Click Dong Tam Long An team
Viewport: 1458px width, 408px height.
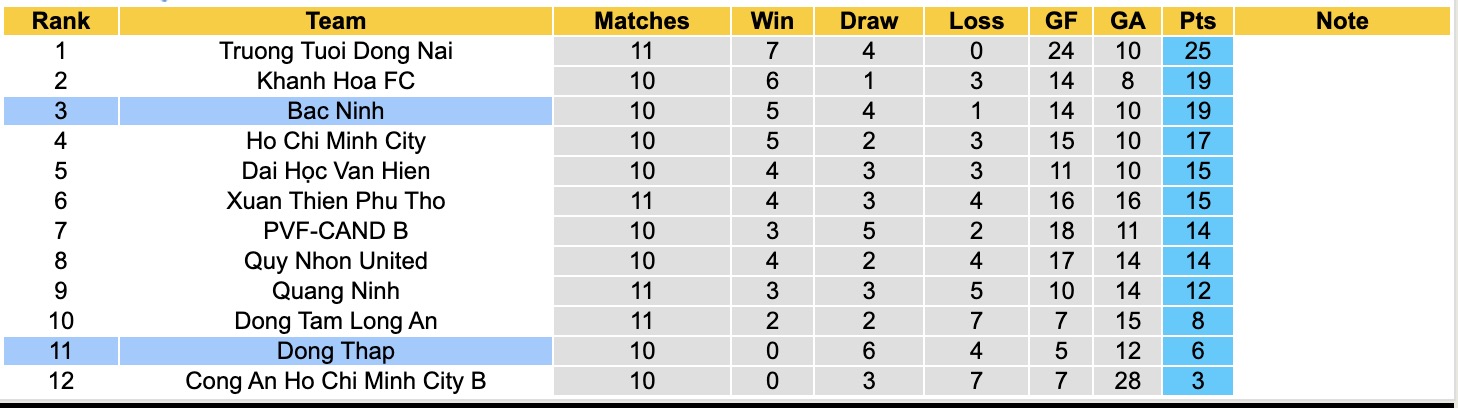[336, 321]
